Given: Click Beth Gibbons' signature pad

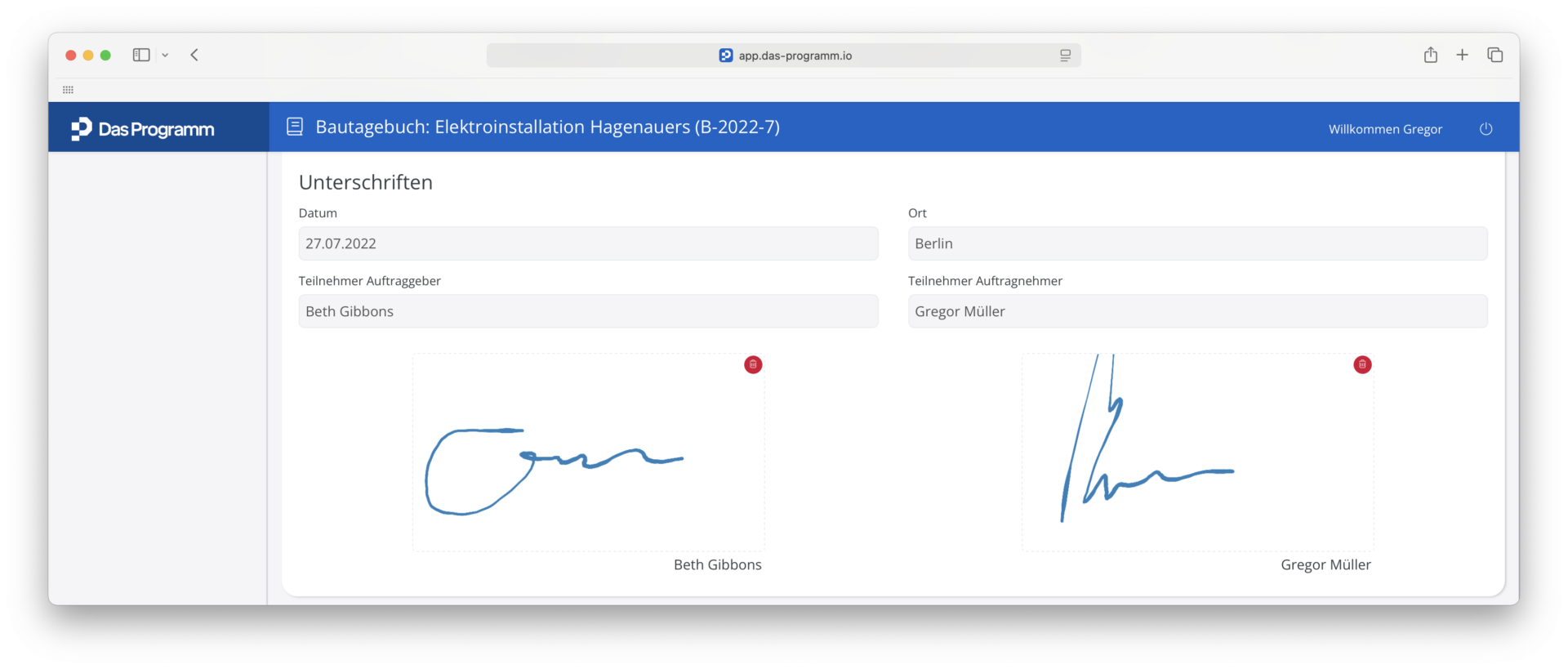Looking at the screenshot, I should click(588, 453).
